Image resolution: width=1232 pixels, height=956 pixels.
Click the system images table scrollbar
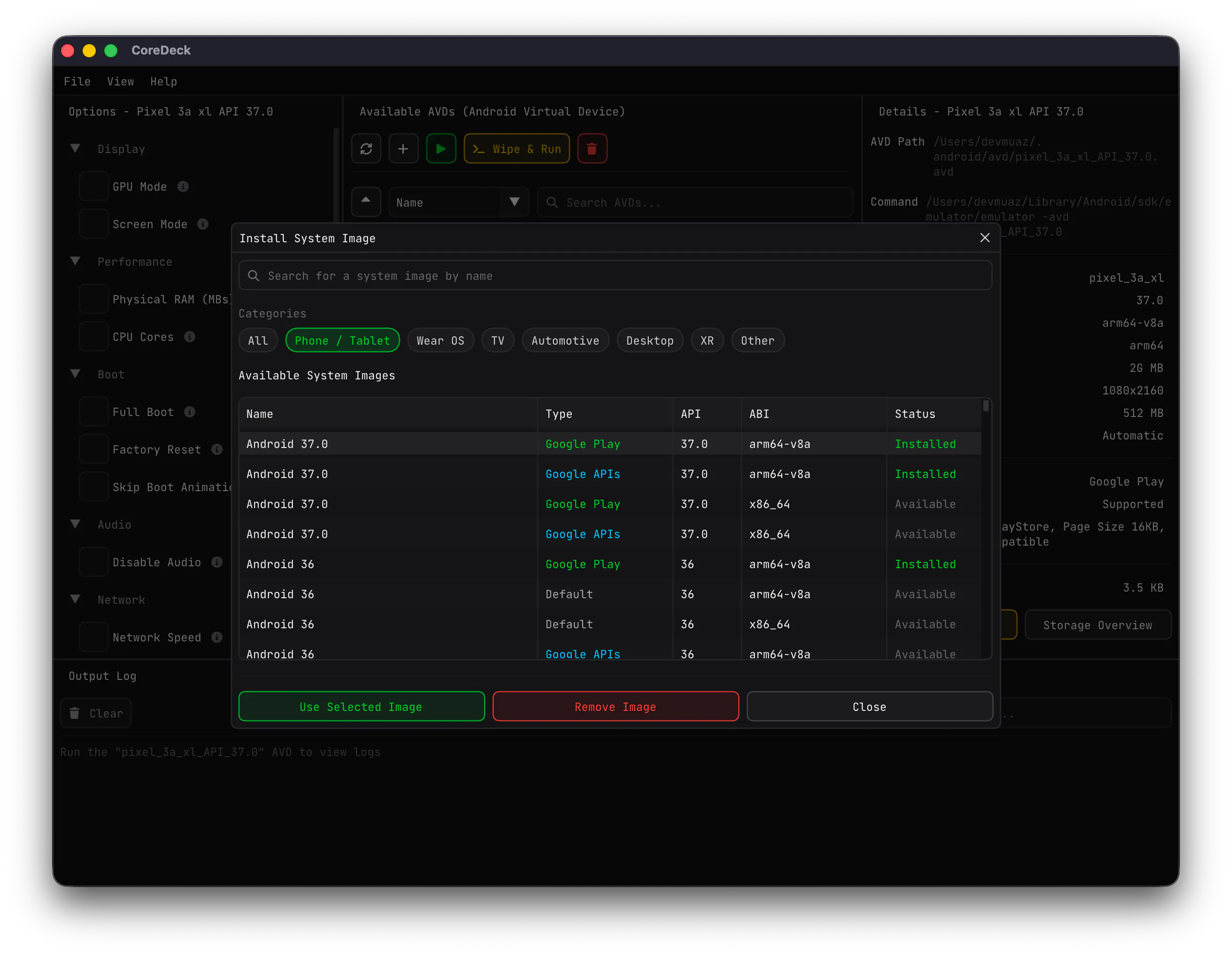point(986,406)
